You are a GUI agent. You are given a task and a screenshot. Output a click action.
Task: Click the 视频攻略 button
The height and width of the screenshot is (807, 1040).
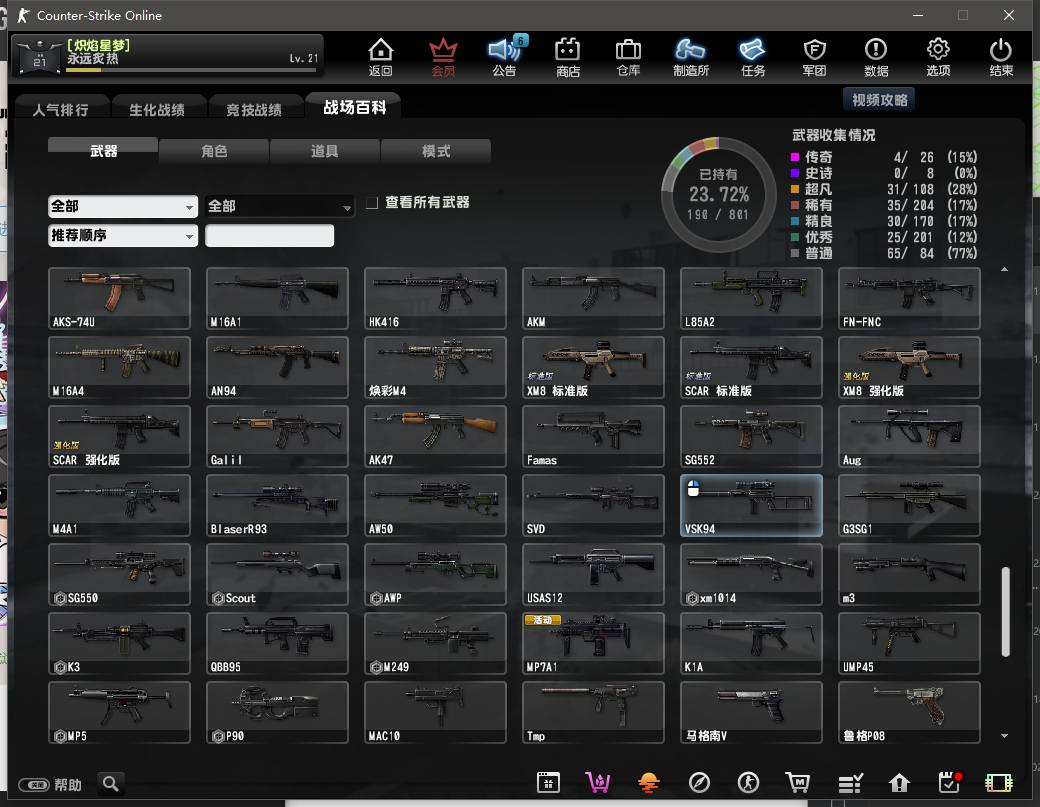click(x=880, y=99)
